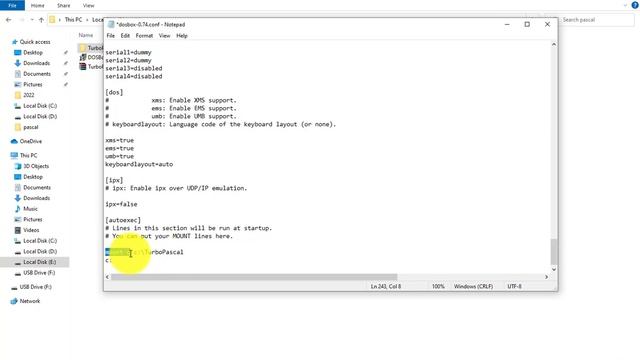Open Notepad Help menu

[x=182, y=36]
